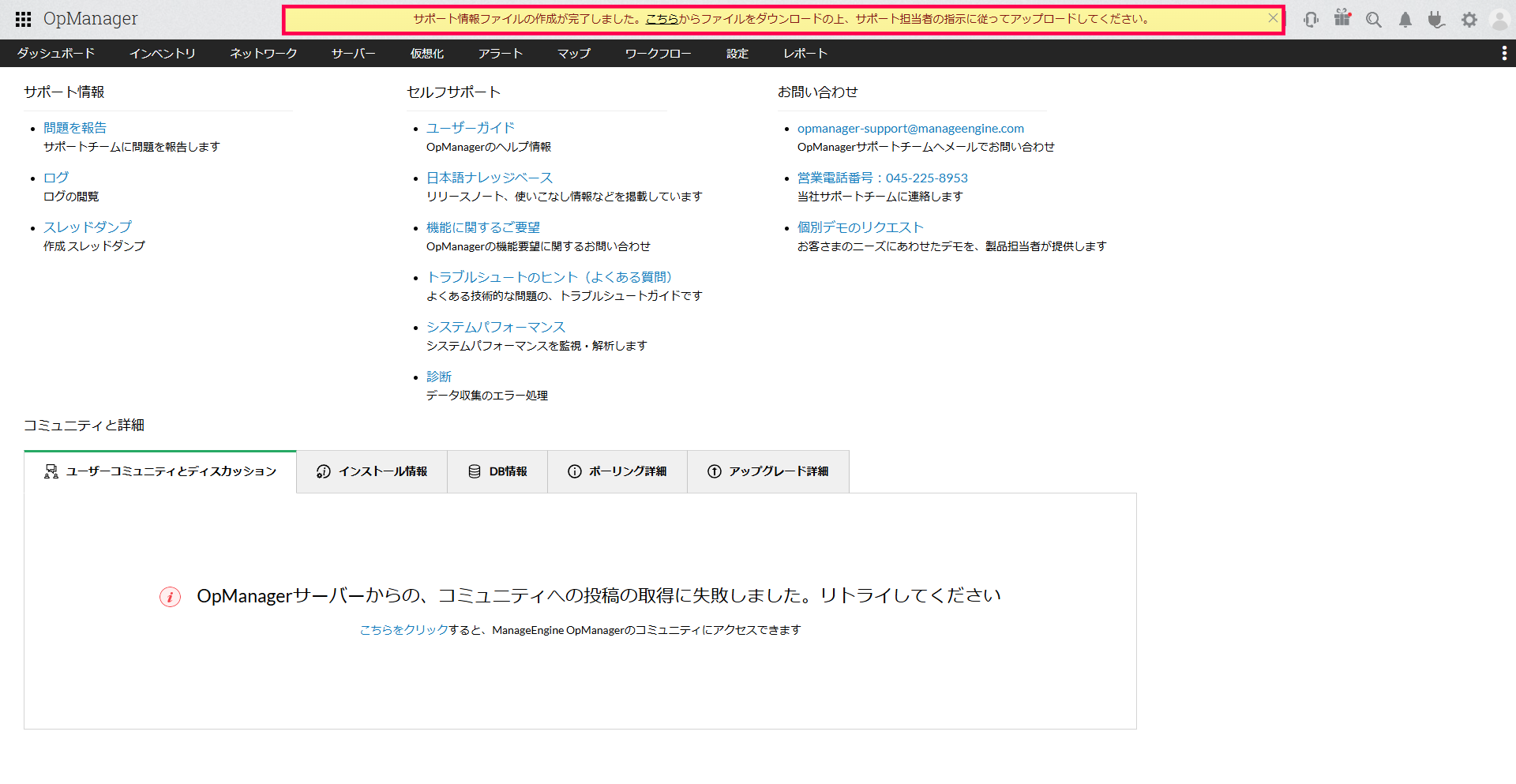Open the サーバー menu

[x=354, y=53]
